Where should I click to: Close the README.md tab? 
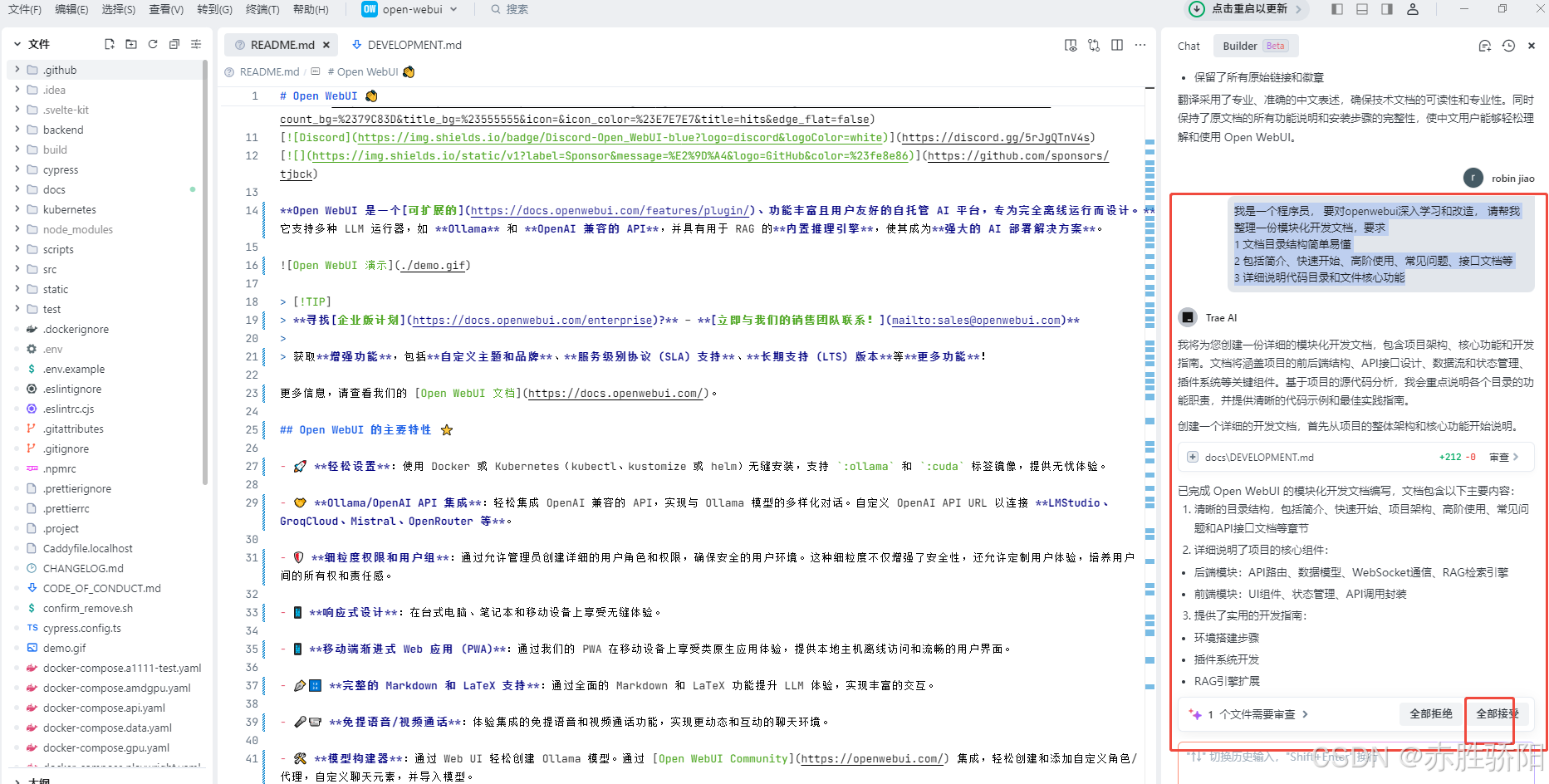click(326, 45)
